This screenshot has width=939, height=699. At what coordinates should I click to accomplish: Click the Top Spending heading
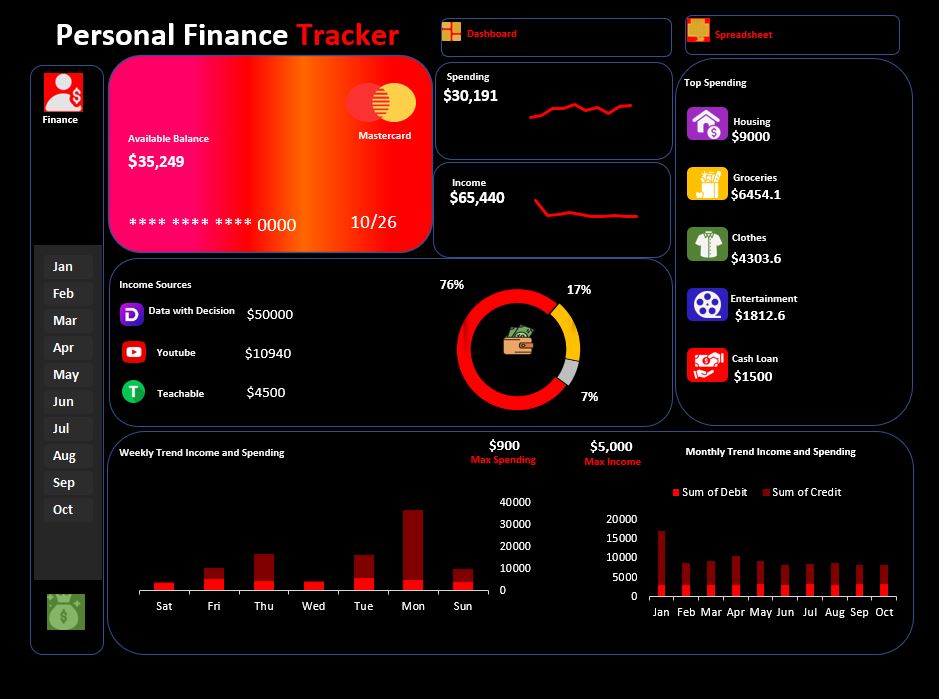(x=715, y=83)
